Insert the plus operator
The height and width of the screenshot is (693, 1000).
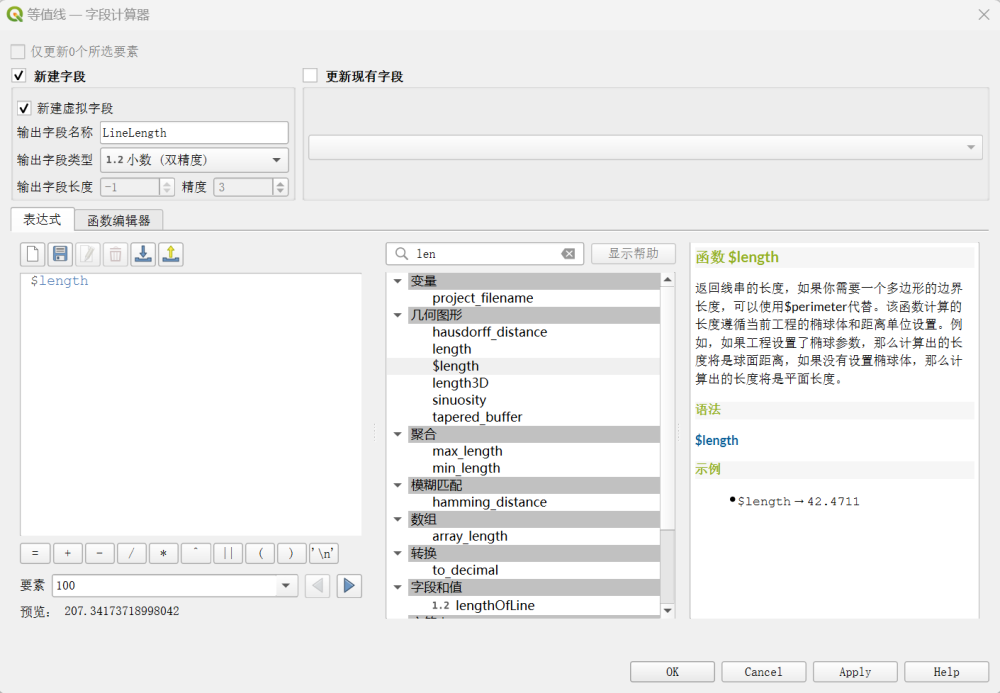point(68,553)
